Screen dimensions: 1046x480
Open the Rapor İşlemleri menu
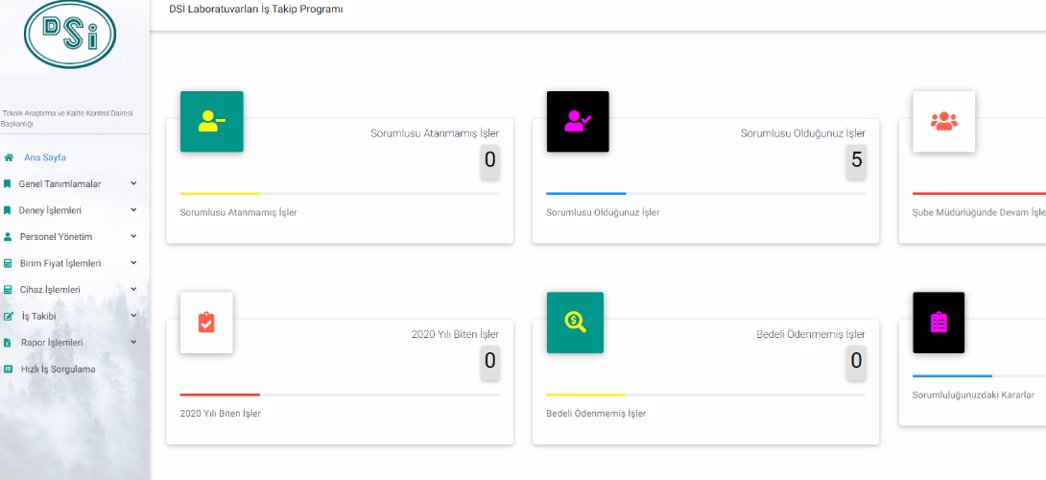(52, 342)
